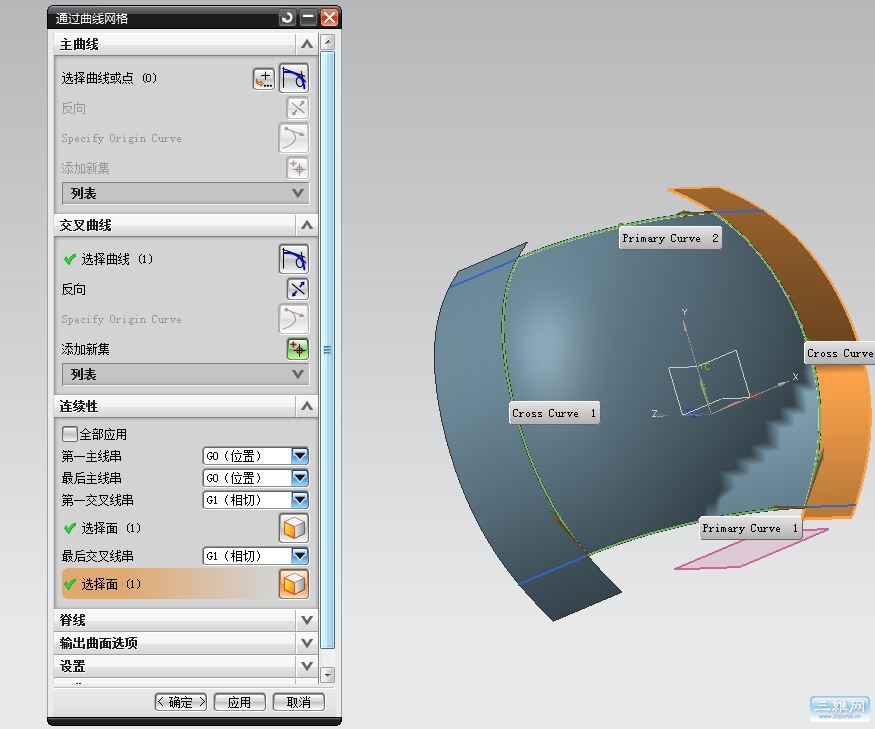
Task: Click curve select icon for 交叉曲线 选择曲线
Action: (x=294, y=260)
